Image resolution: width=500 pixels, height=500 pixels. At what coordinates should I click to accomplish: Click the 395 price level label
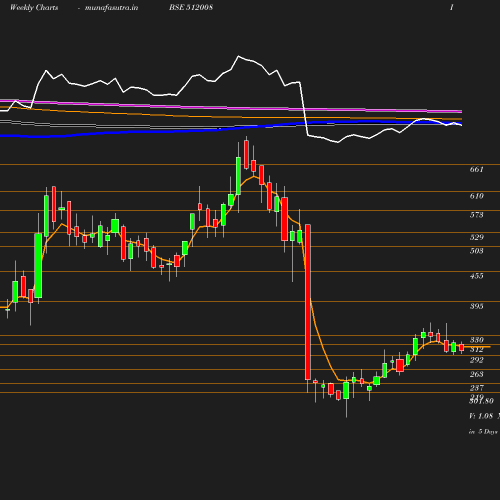pyautogui.click(x=477, y=306)
